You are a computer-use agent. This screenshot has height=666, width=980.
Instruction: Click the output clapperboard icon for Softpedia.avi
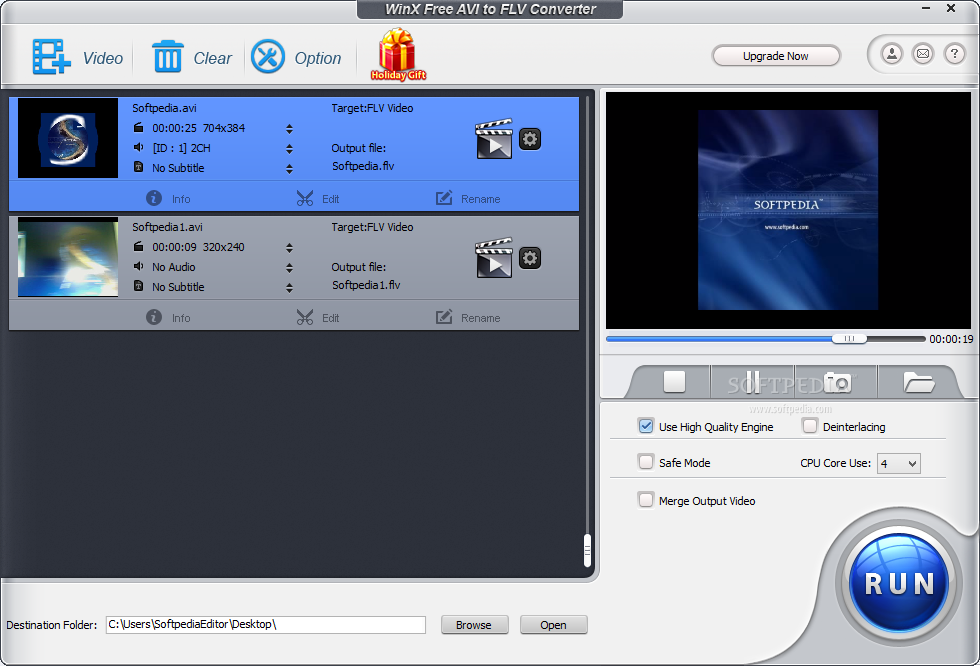click(494, 139)
